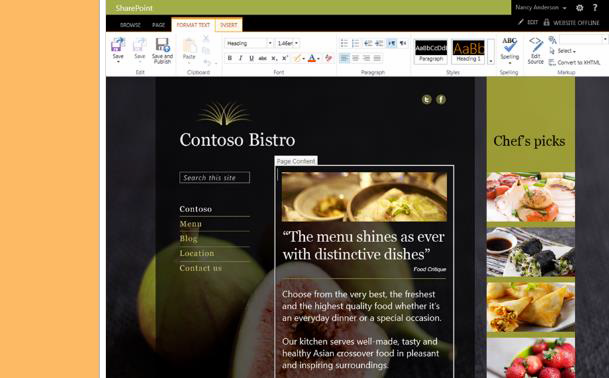Select the Insert ribbon tab

click(x=228, y=24)
